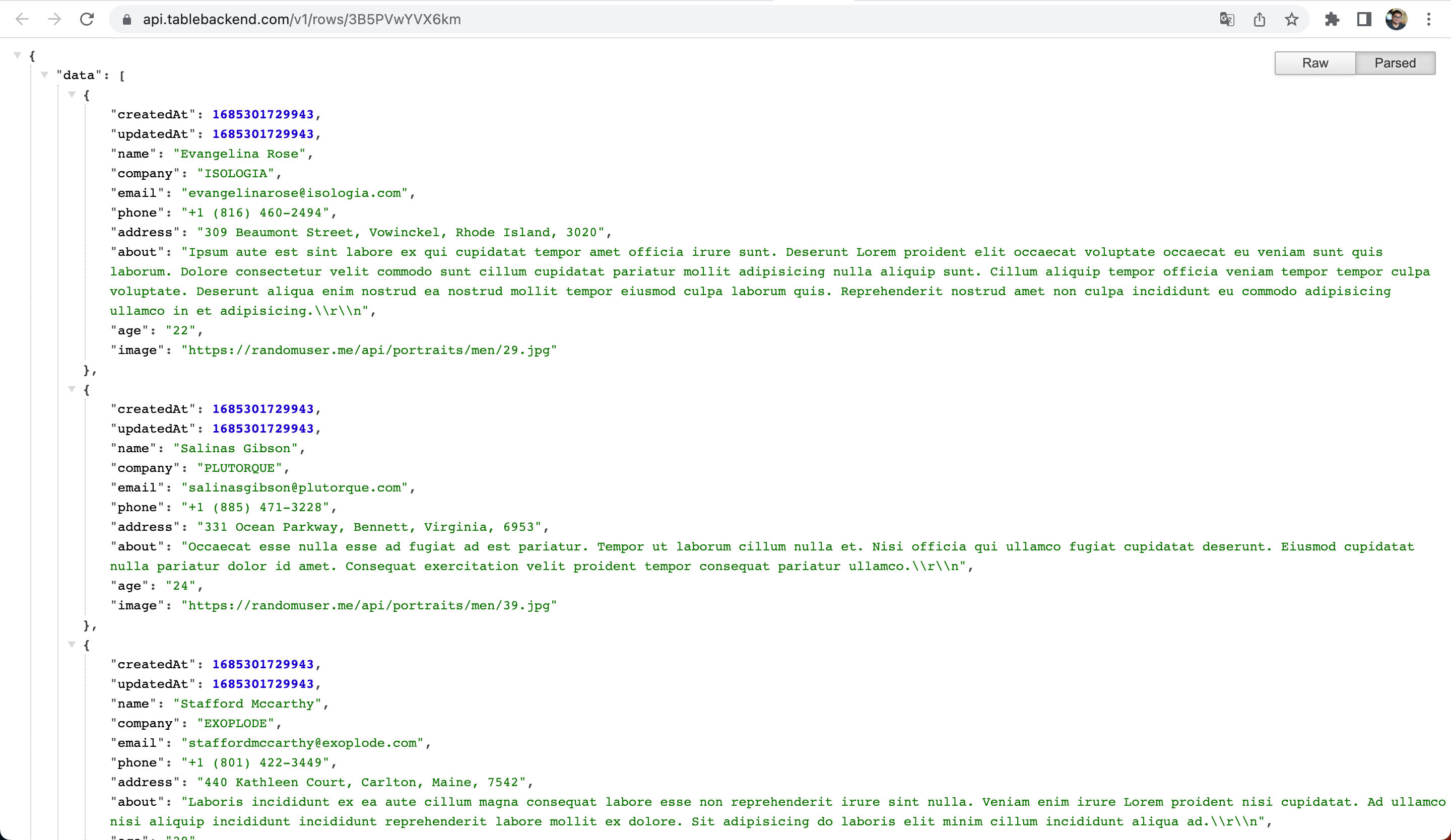Click phone "+1 (885) 471-3228"
Viewport: 1451px width, 840px height.
click(x=255, y=507)
